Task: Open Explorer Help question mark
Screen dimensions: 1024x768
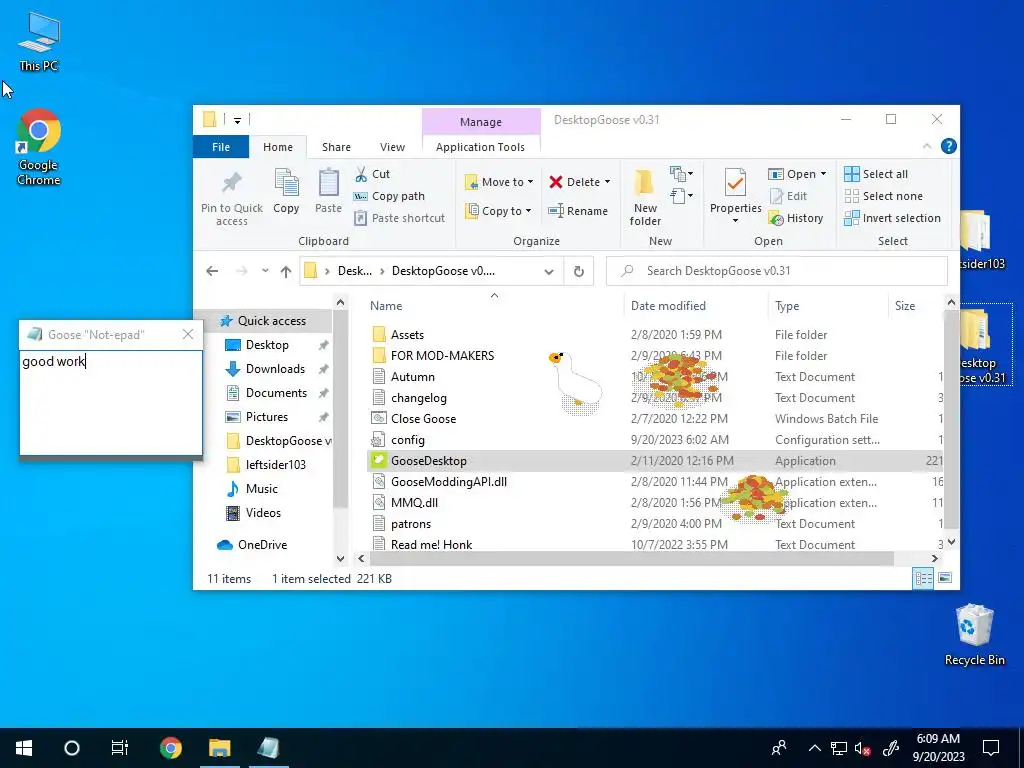Action: point(948,146)
